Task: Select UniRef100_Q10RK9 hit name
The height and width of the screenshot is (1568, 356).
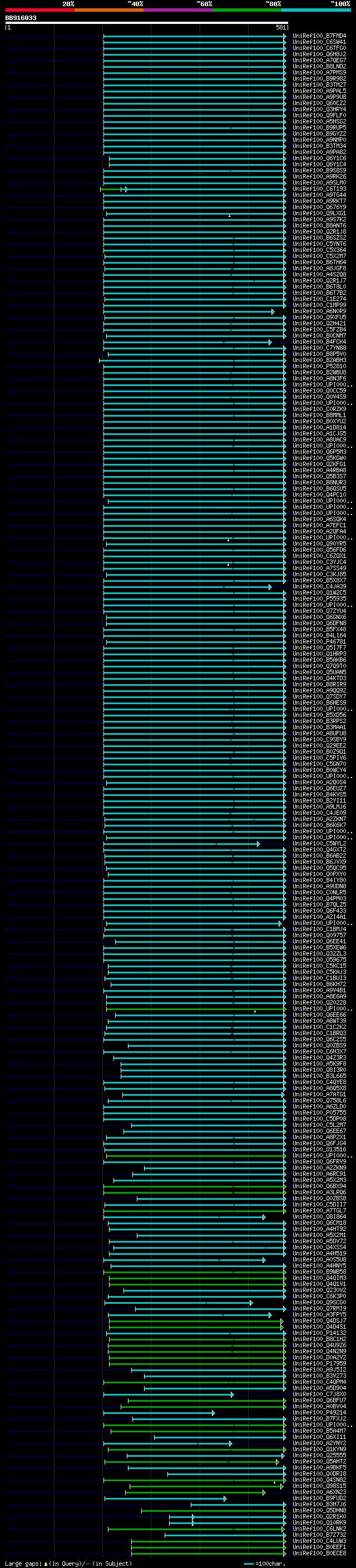Action: pos(319,1522)
